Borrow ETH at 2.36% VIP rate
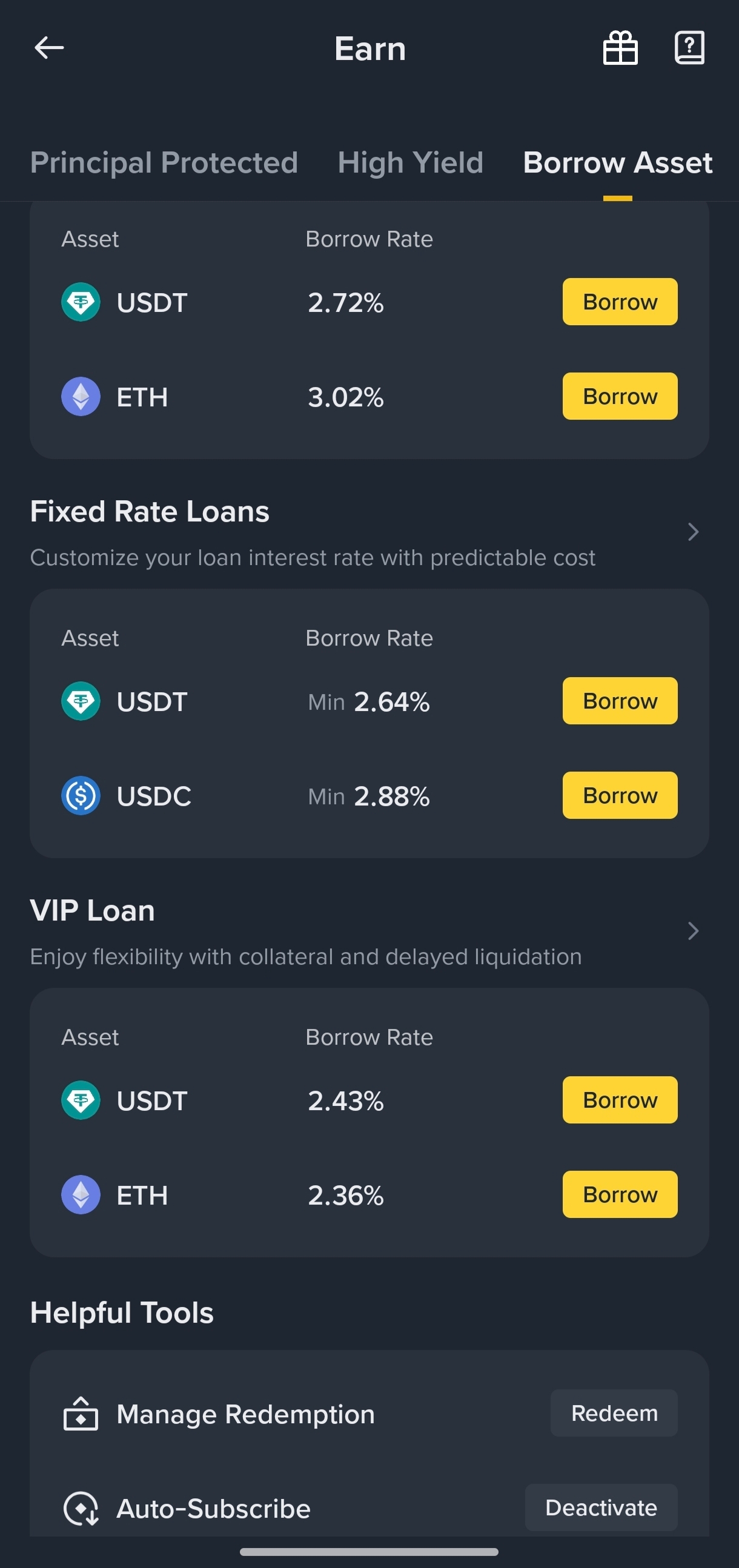 [620, 1194]
